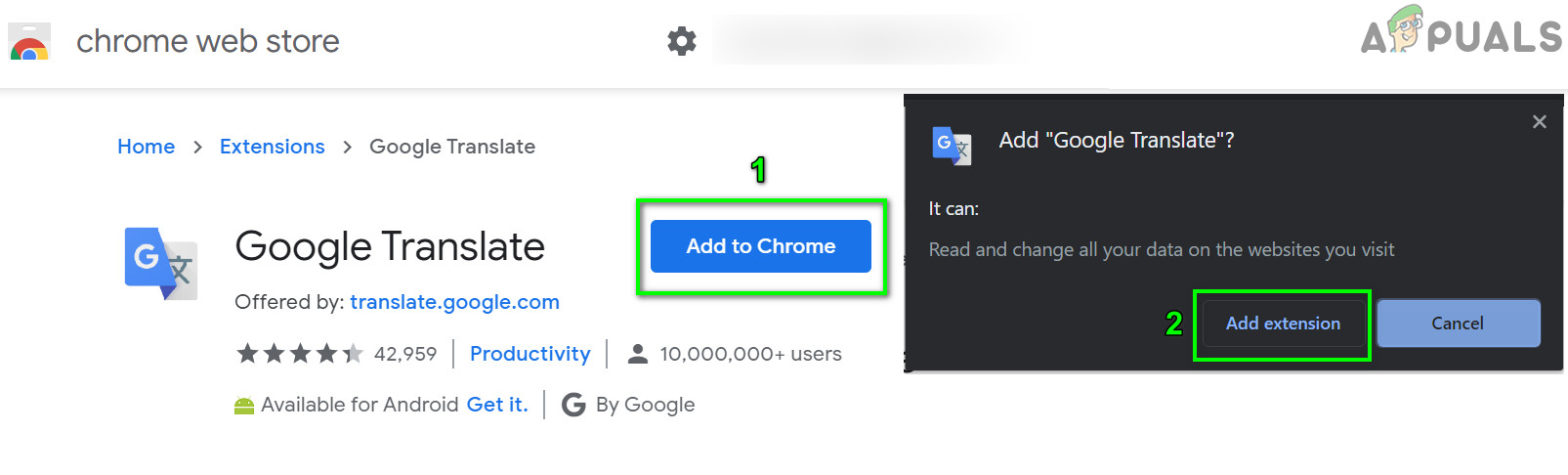Viewport: 1568px width, 475px height.
Task: Click the chrome web store title
Action: pos(208,41)
